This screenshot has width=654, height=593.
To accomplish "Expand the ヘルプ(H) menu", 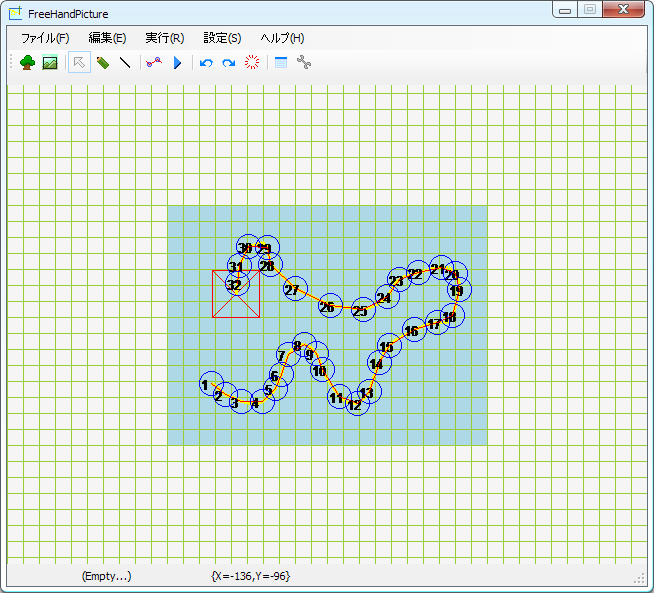I will 282,38.
